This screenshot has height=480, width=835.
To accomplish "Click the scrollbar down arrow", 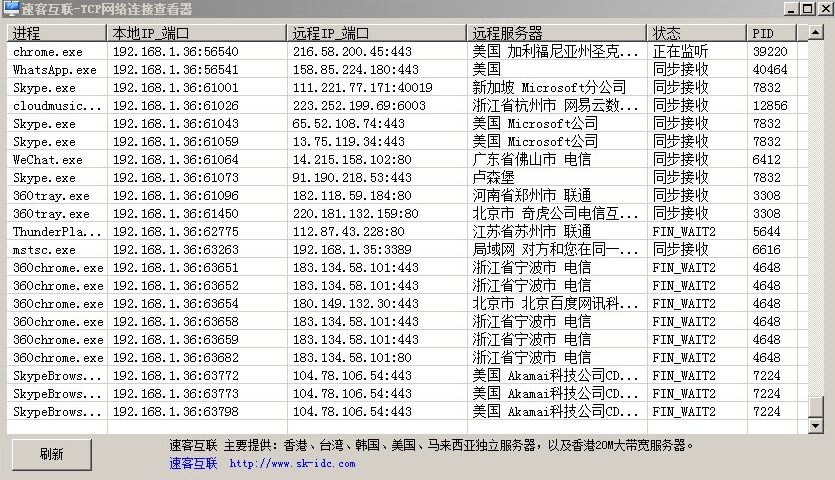I will click(x=817, y=427).
